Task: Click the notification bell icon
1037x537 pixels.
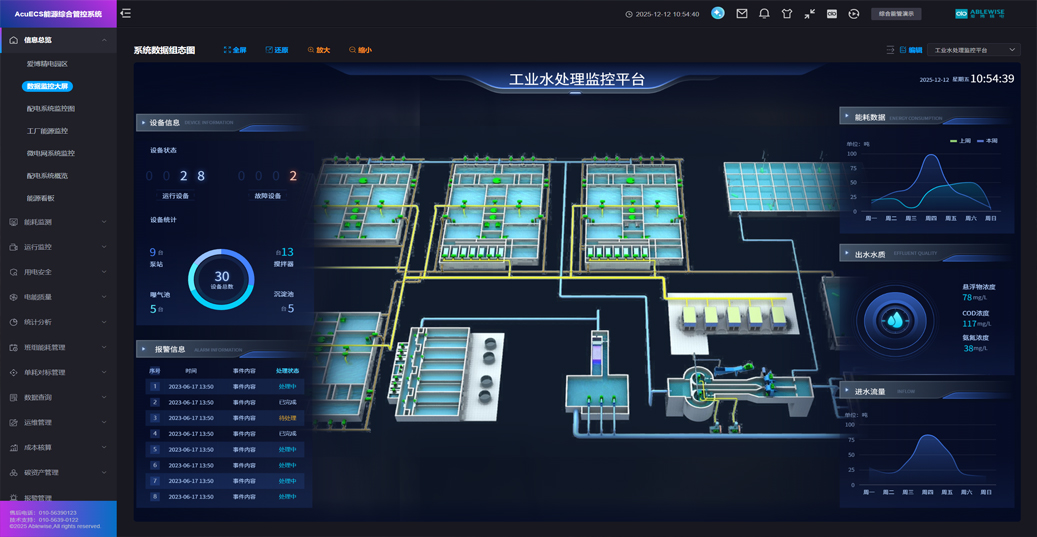Action: [x=764, y=14]
